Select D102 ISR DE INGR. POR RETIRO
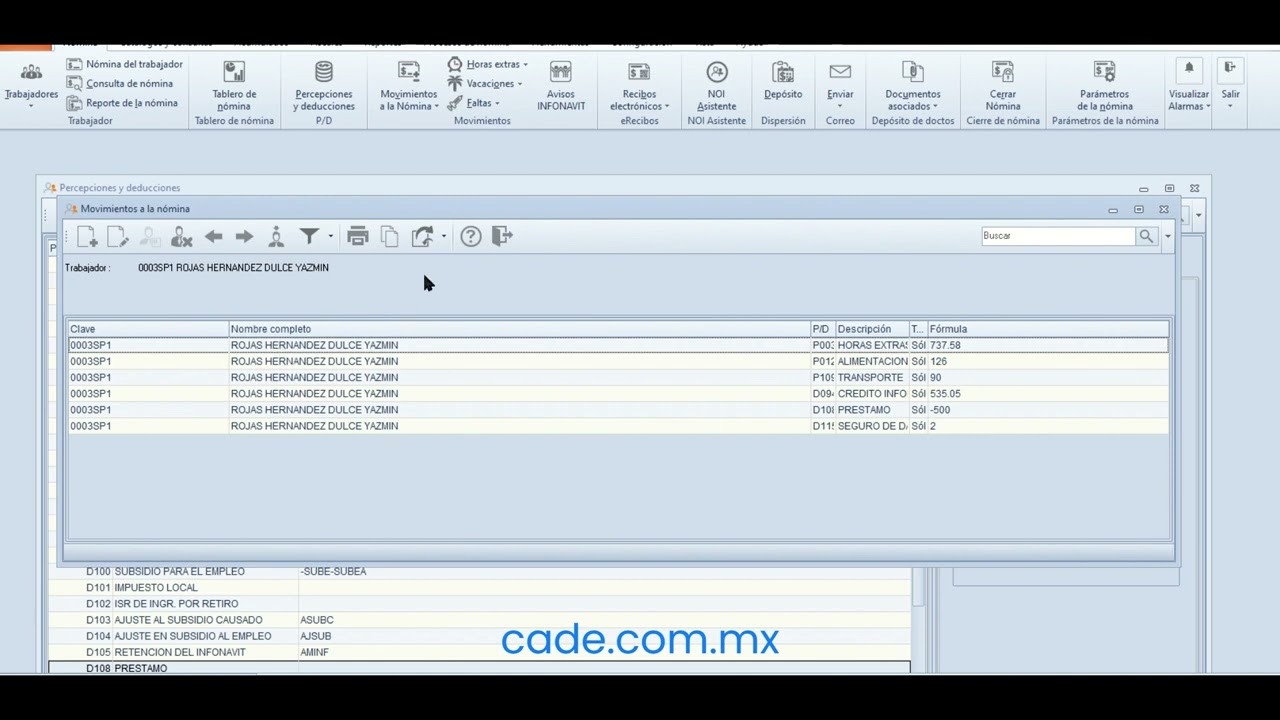The image size is (1280, 720). (x=480, y=603)
